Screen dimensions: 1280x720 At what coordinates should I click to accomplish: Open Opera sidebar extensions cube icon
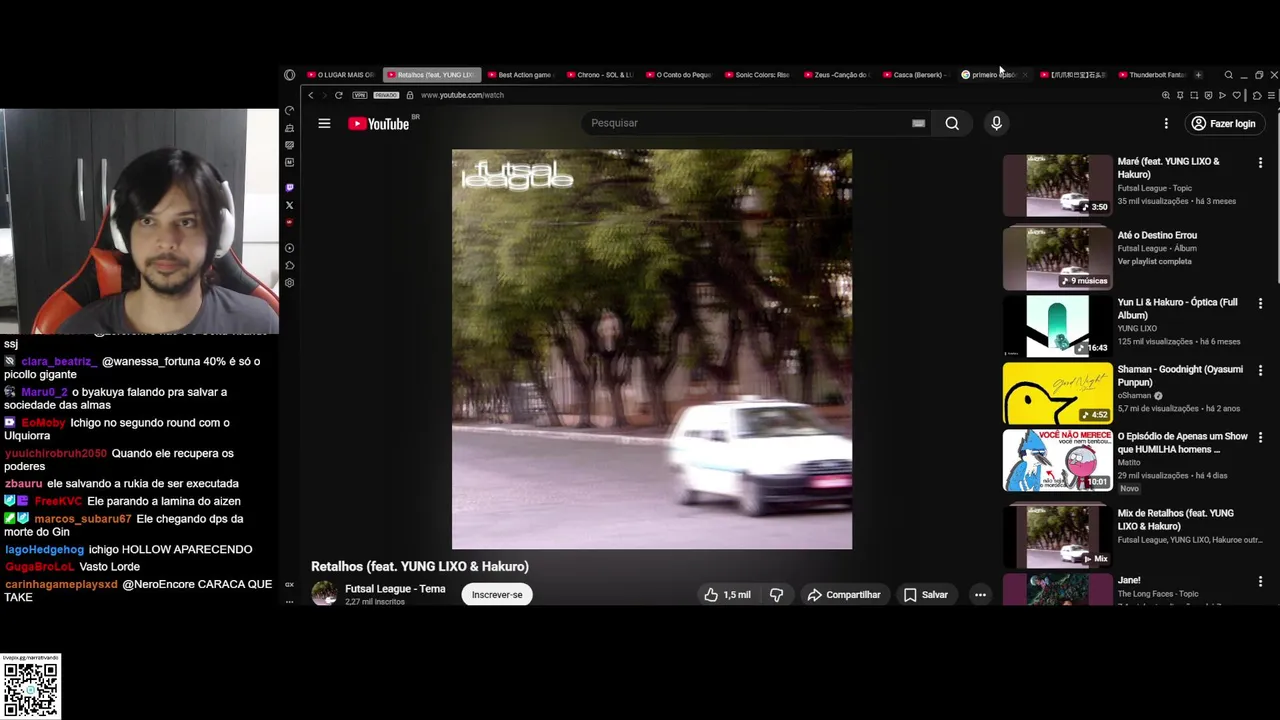click(x=289, y=265)
